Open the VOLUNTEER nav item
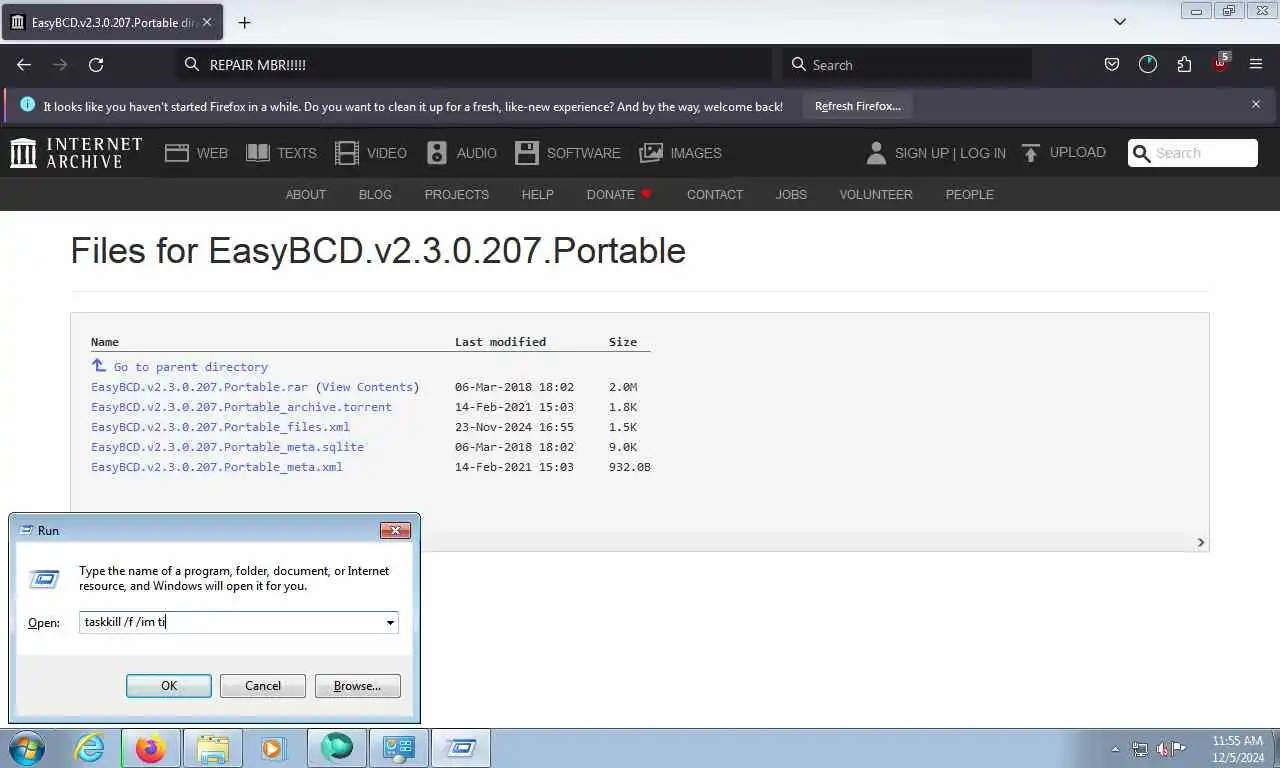The height and width of the screenshot is (768, 1280). coord(876,194)
